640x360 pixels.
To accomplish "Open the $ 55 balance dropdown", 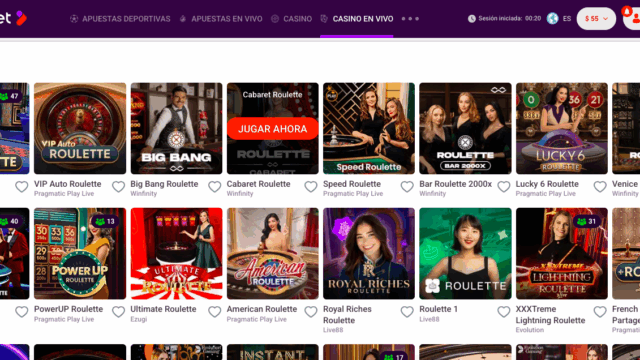I will 596,18.
